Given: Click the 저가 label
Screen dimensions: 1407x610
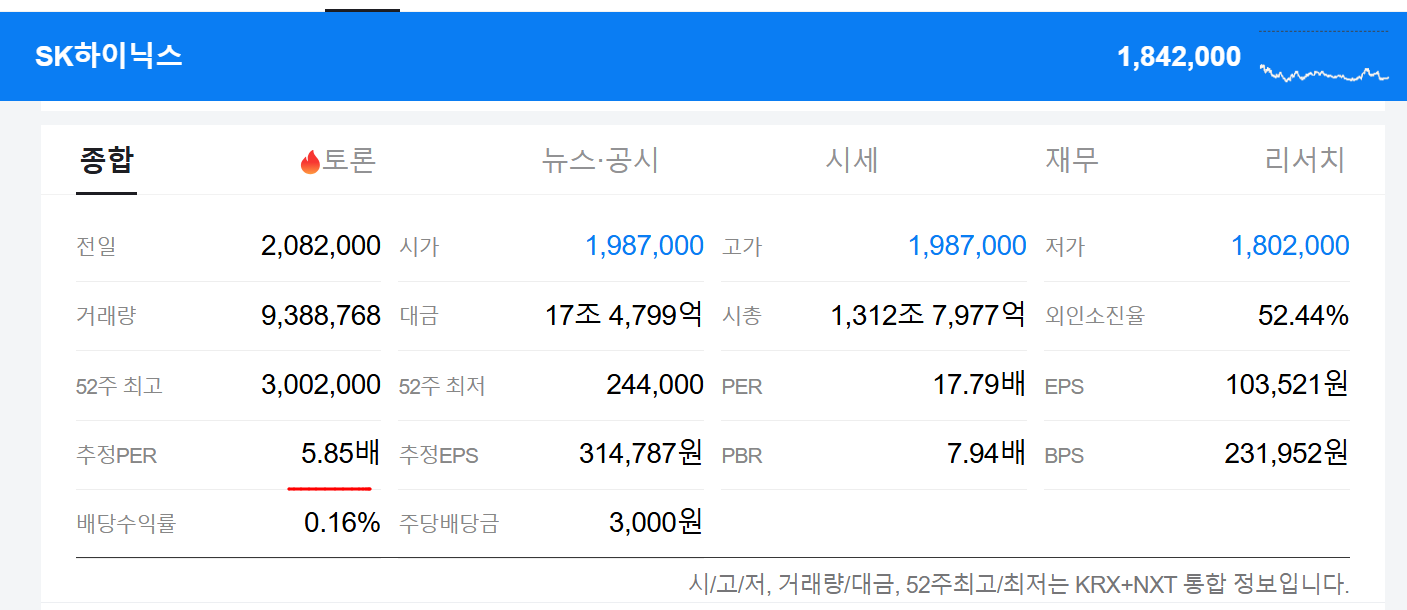Looking at the screenshot, I should (1065, 247).
